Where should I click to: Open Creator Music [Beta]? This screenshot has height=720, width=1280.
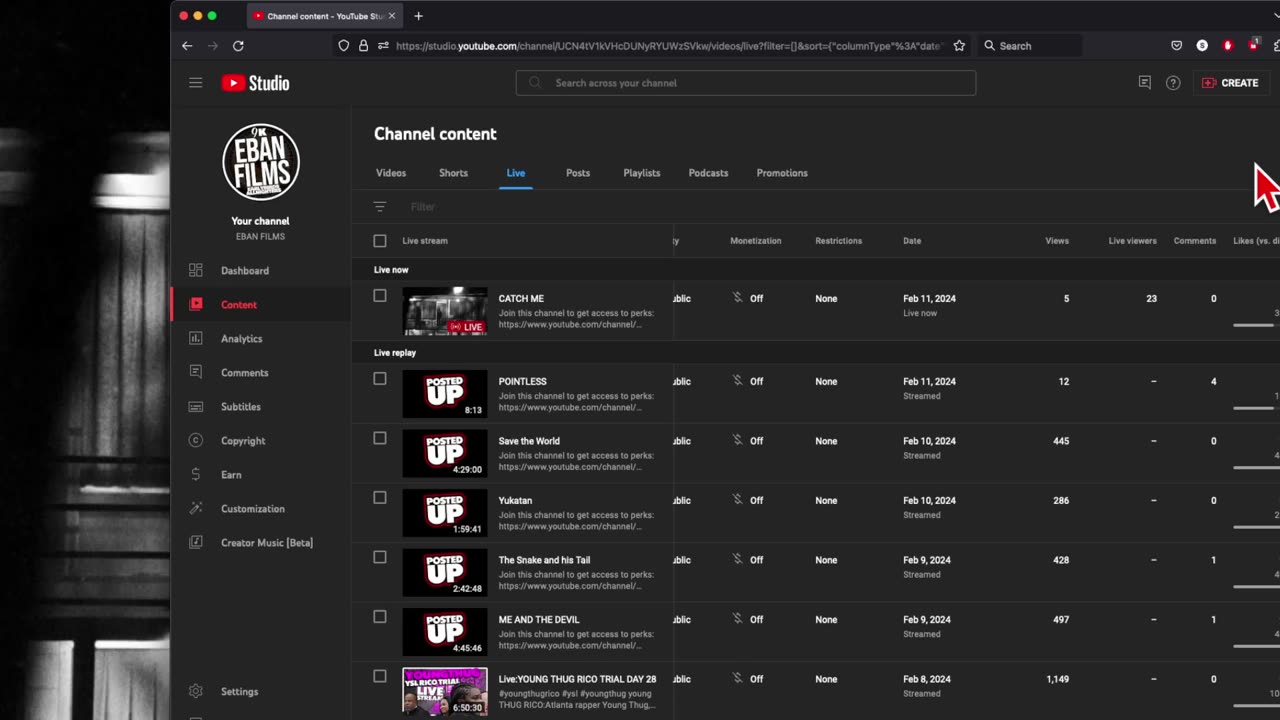pyautogui.click(x=266, y=543)
